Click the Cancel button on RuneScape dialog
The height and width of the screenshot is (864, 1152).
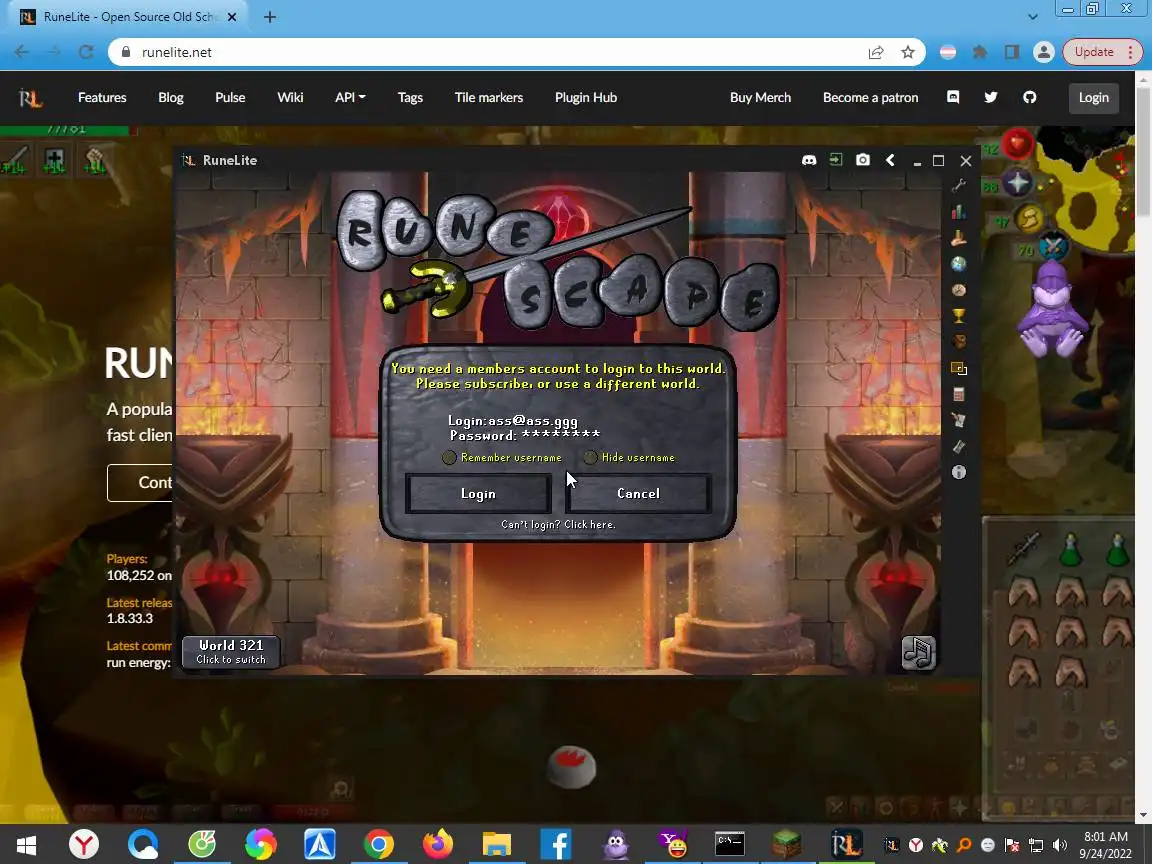point(638,493)
